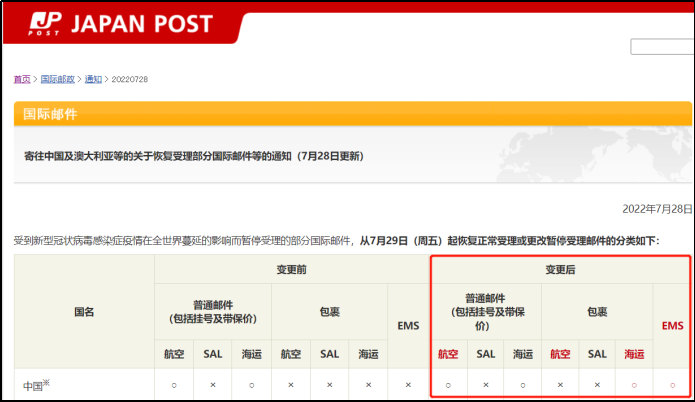
Task: Click the 包裹 header under 变更前
Action: point(329,312)
